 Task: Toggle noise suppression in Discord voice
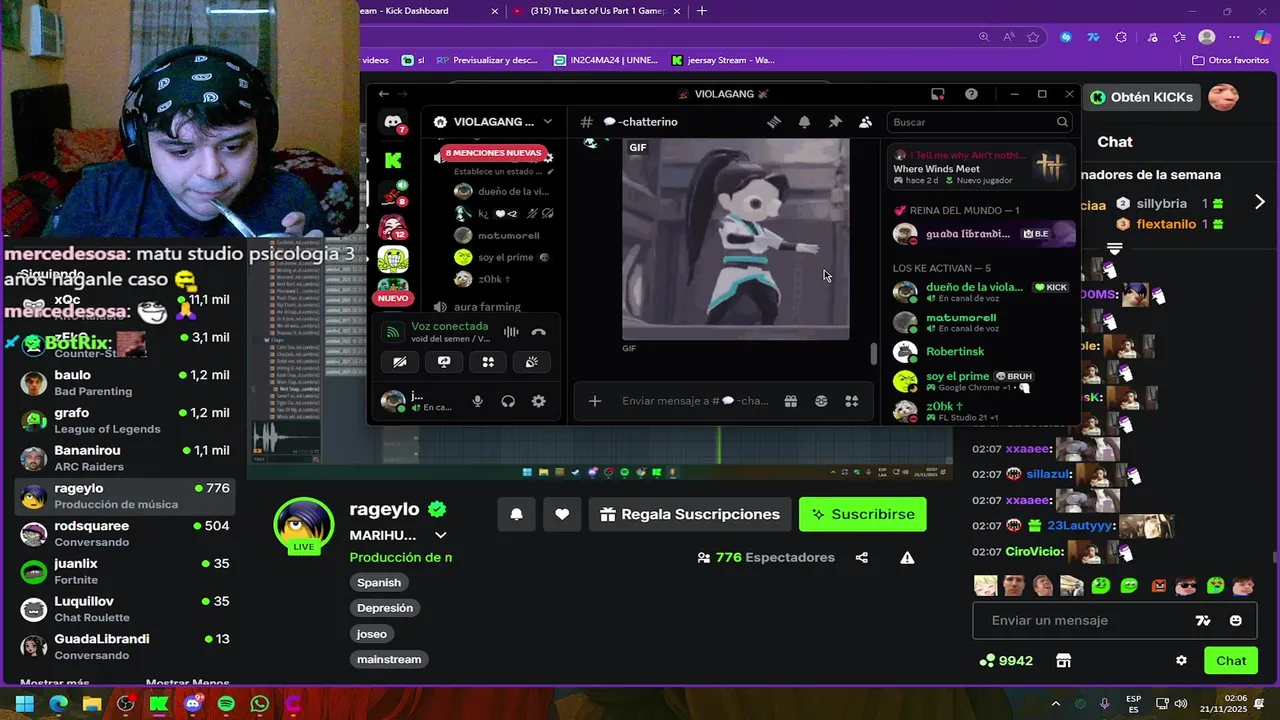511,332
